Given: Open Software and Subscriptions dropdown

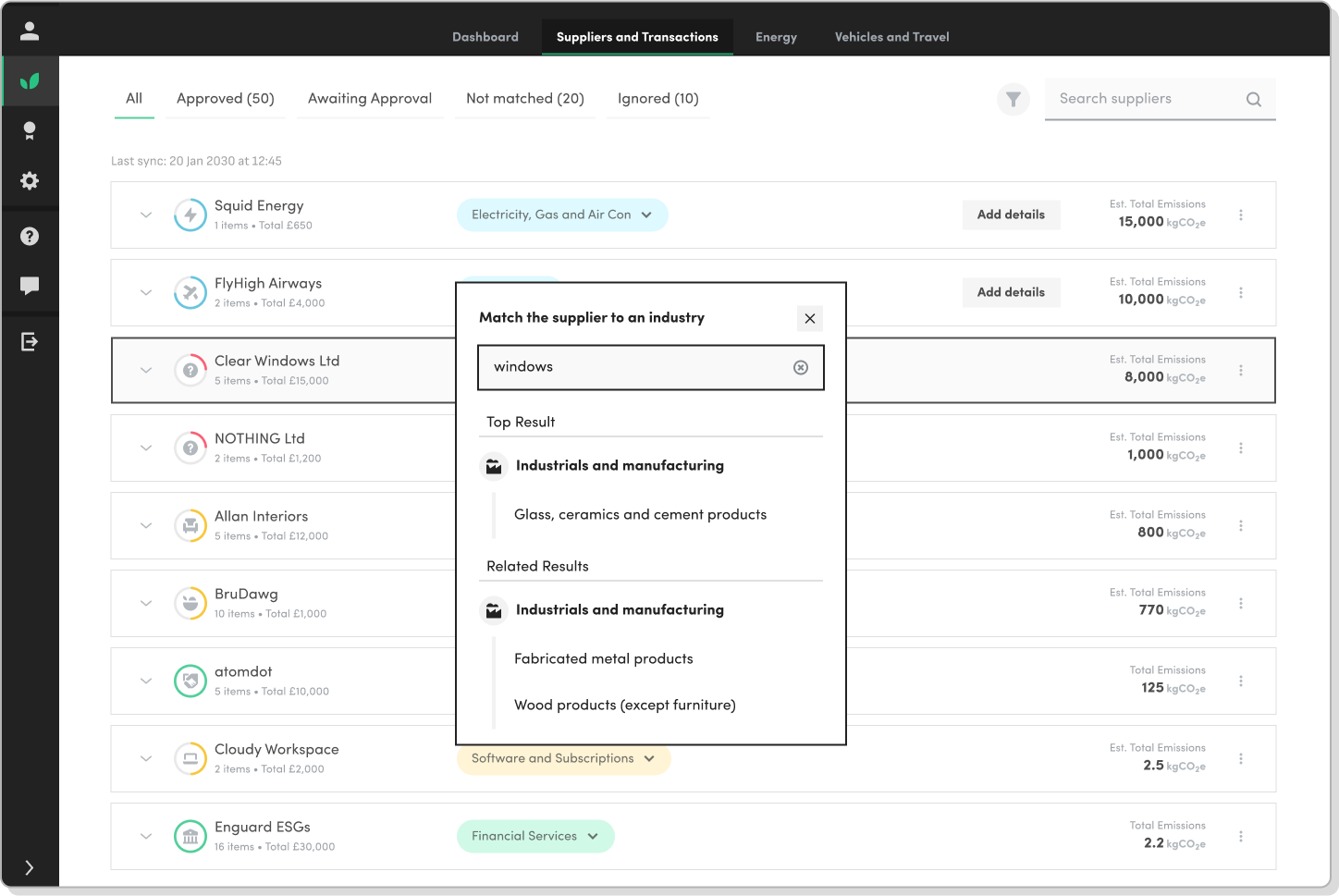Looking at the screenshot, I should coord(563,758).
